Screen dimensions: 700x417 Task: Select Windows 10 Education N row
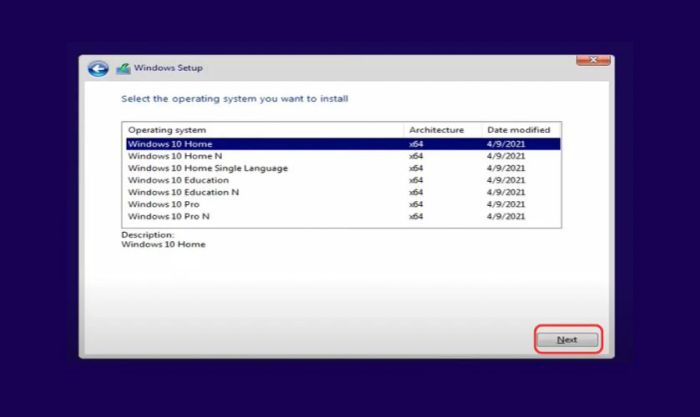tap(343, 192)
